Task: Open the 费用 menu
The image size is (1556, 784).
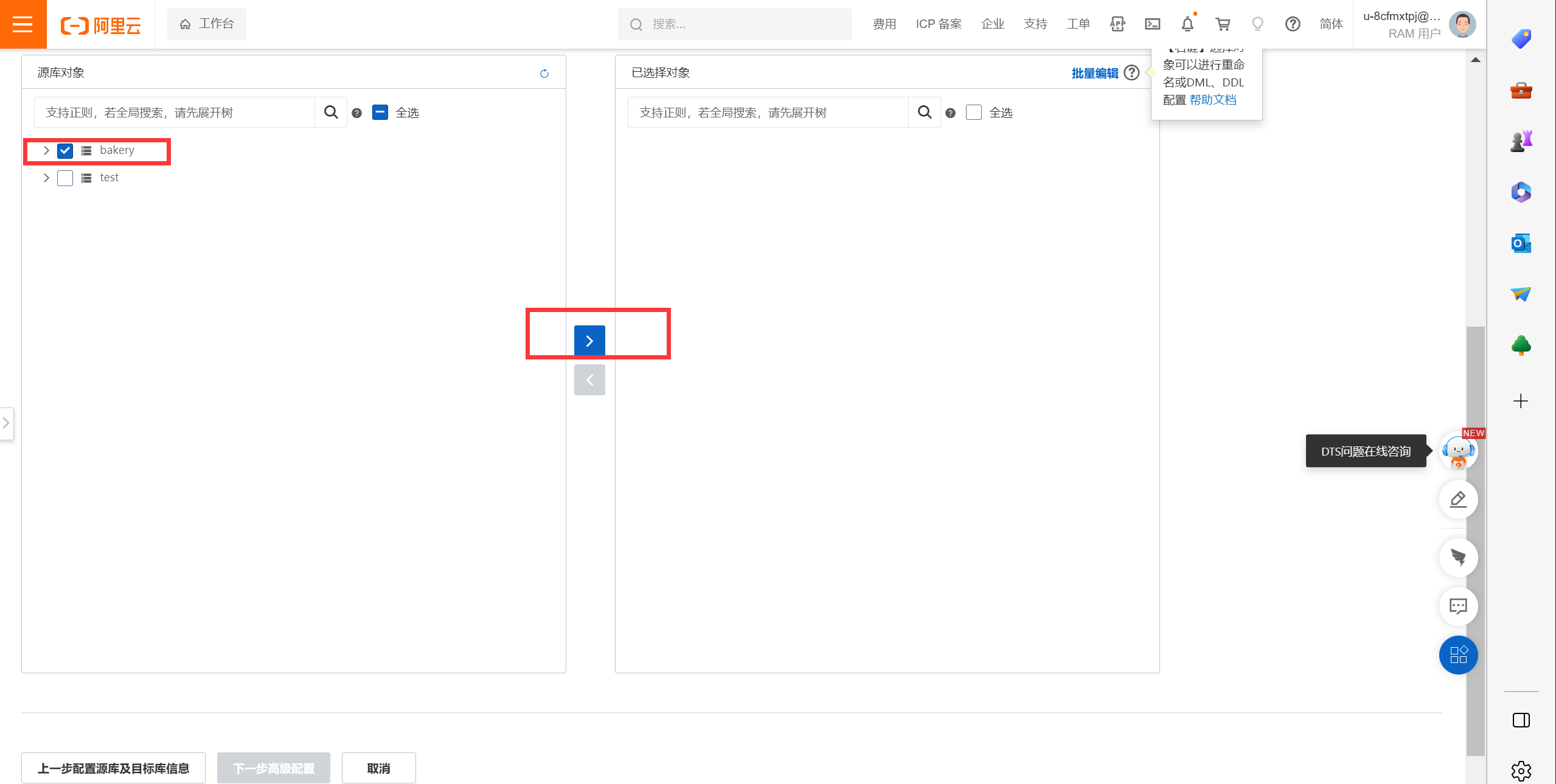Action: (884, 24)
